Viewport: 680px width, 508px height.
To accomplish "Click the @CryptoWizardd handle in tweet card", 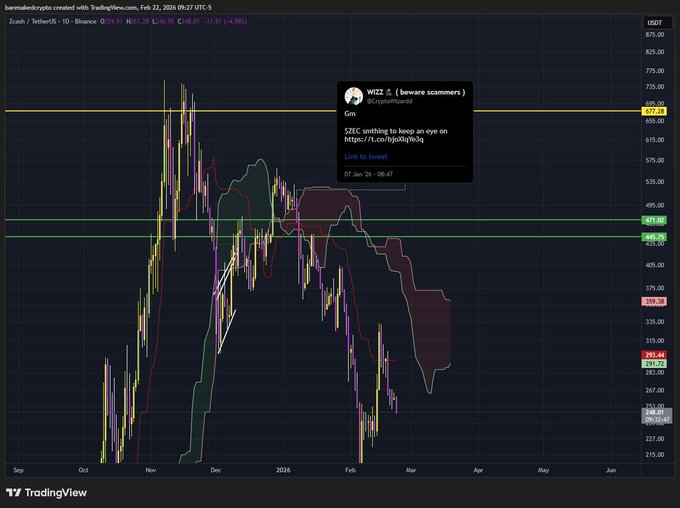I will tap(389, 101).
